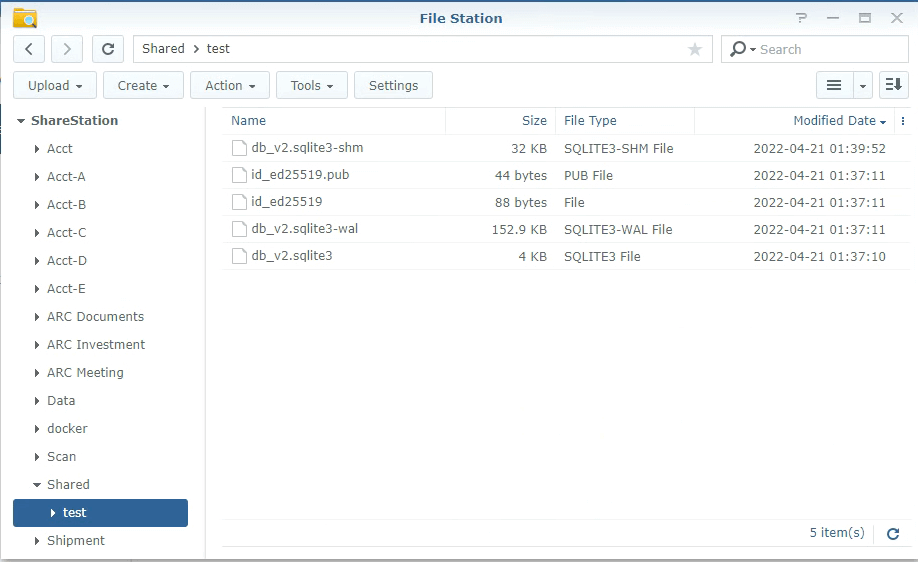The height and width of the screenshot is (562, 918).
Task: Expand the view mode dropdown arrow
Action: click(x=863, y=86)
